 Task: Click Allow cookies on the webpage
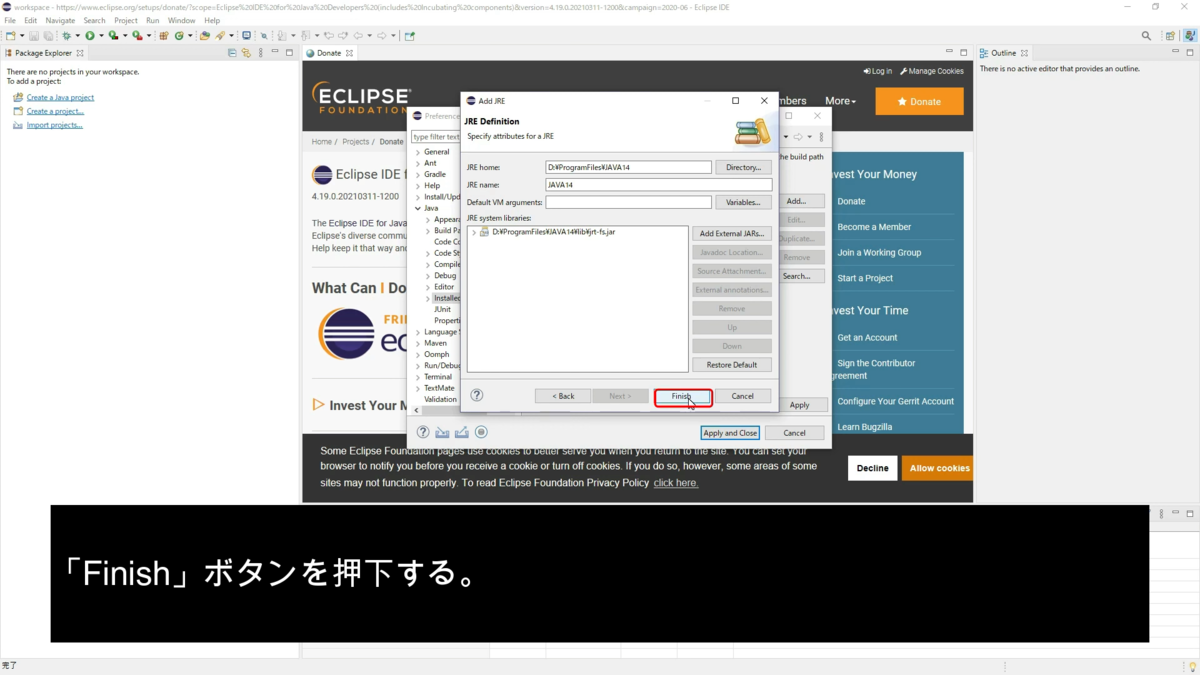tap(937, 468)
